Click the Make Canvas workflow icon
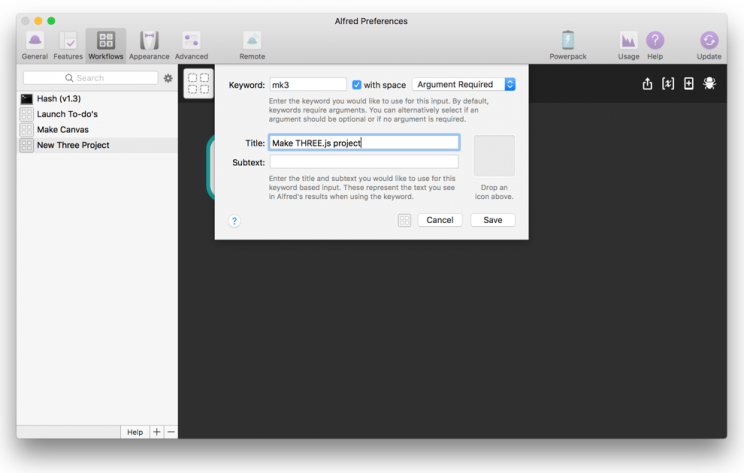 (27, 130)
